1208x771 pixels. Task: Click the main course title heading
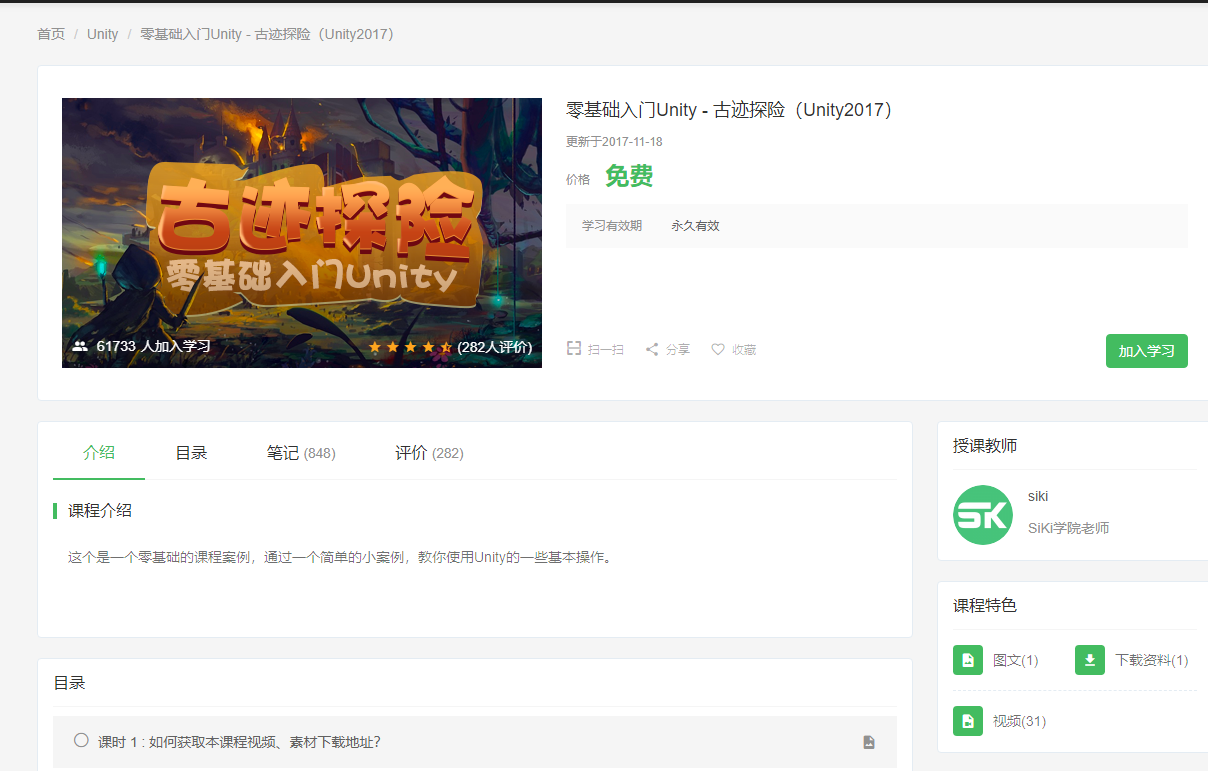click(733, 110)
